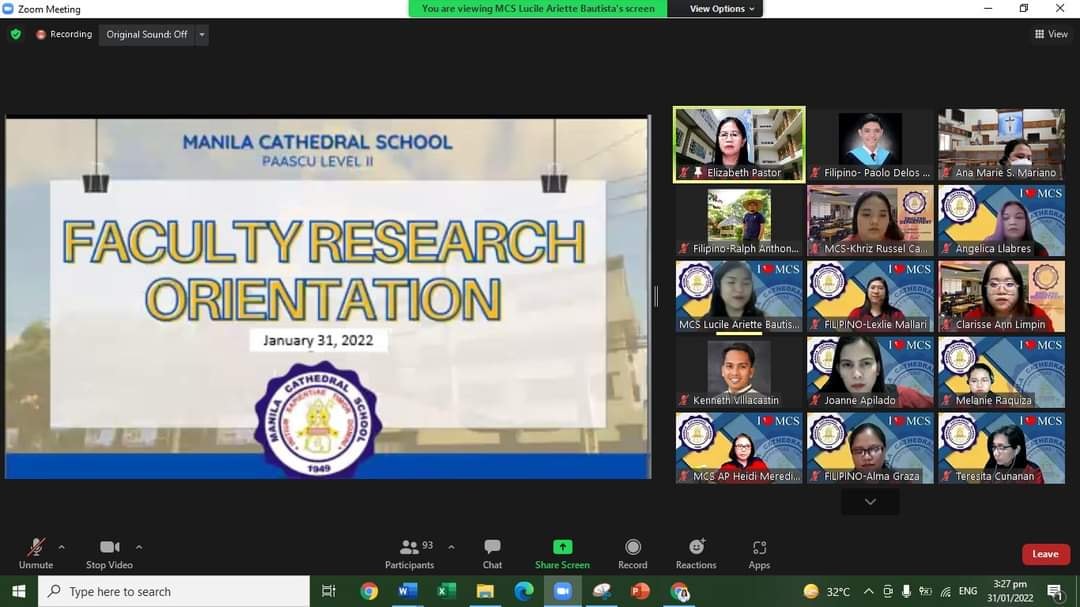Click the Windows taskbar search box
This screenshot has width=1080, height=607.
pyautogui.click(x=175, y=591)
